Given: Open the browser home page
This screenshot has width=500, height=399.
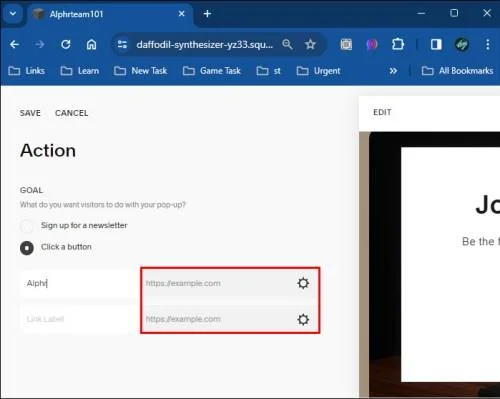Looking at the screenshot, I should 91,44.
